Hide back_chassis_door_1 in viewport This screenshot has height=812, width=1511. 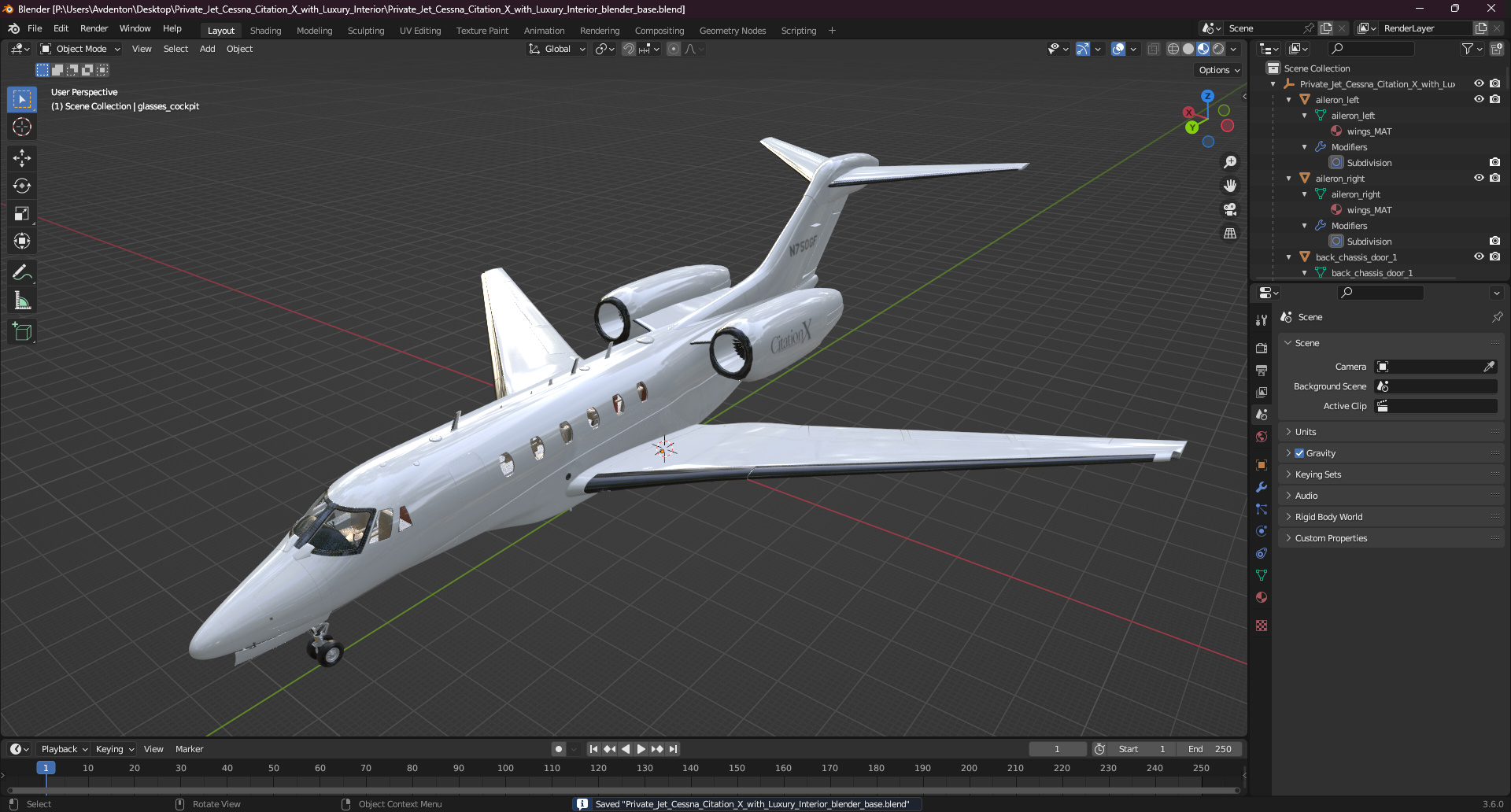pyautogui.click(x=1479, y=257)
